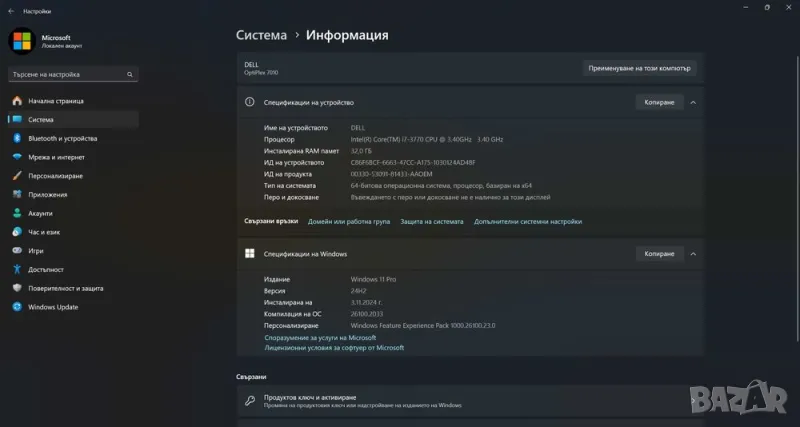Click the Търсене на настройка search field
The width and height of the screenshot is (800, 427).
tap(73, 74)
